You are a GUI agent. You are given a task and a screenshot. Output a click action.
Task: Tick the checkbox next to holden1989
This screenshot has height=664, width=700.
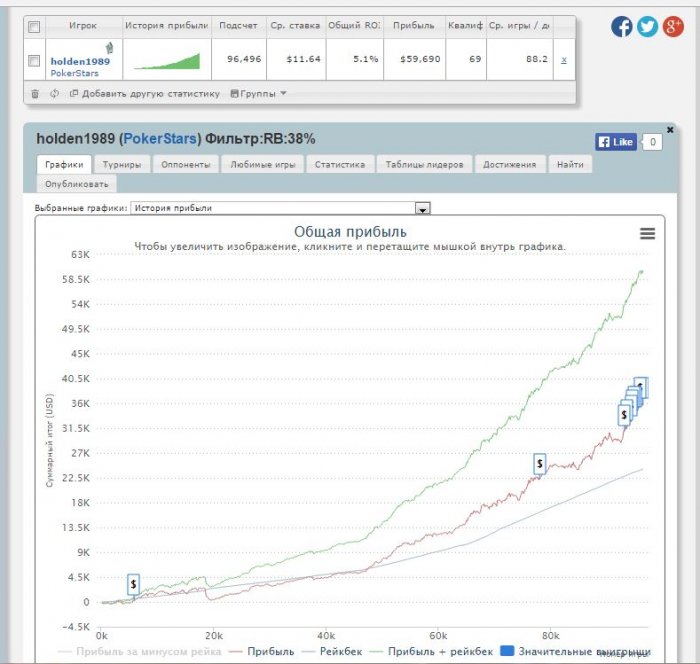tap(34, 61)
